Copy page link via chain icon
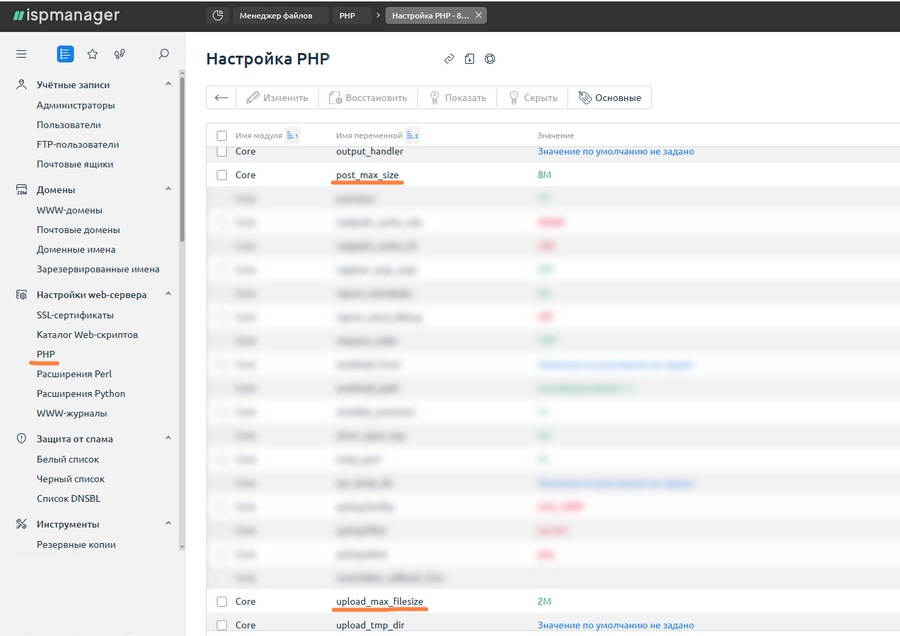The width and height of the screenshot is (900, 636). click(449, 59)
